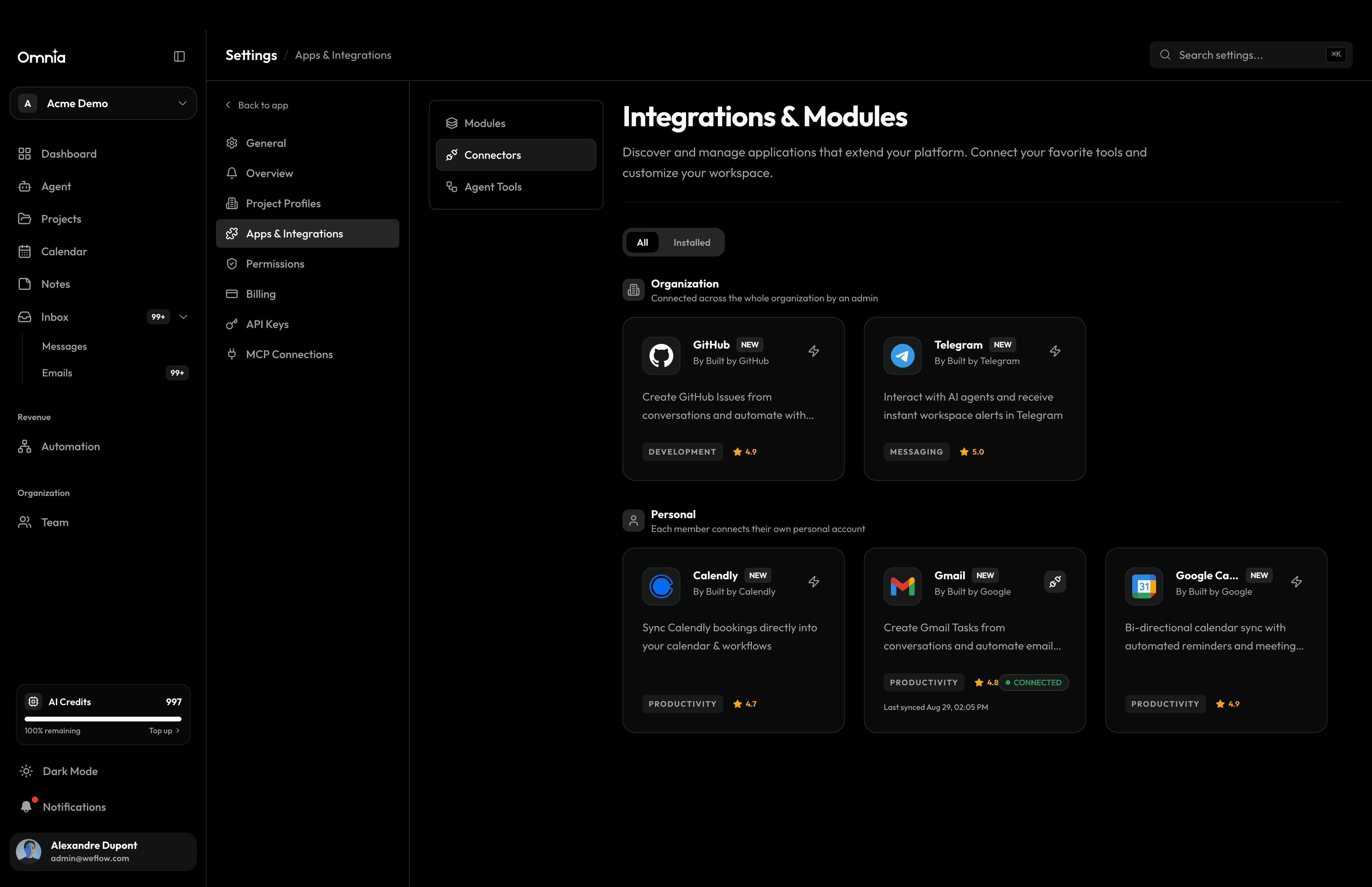1372x887 pixels.
Task: Click the Omnia logo
Action: (x=41, y=56)
